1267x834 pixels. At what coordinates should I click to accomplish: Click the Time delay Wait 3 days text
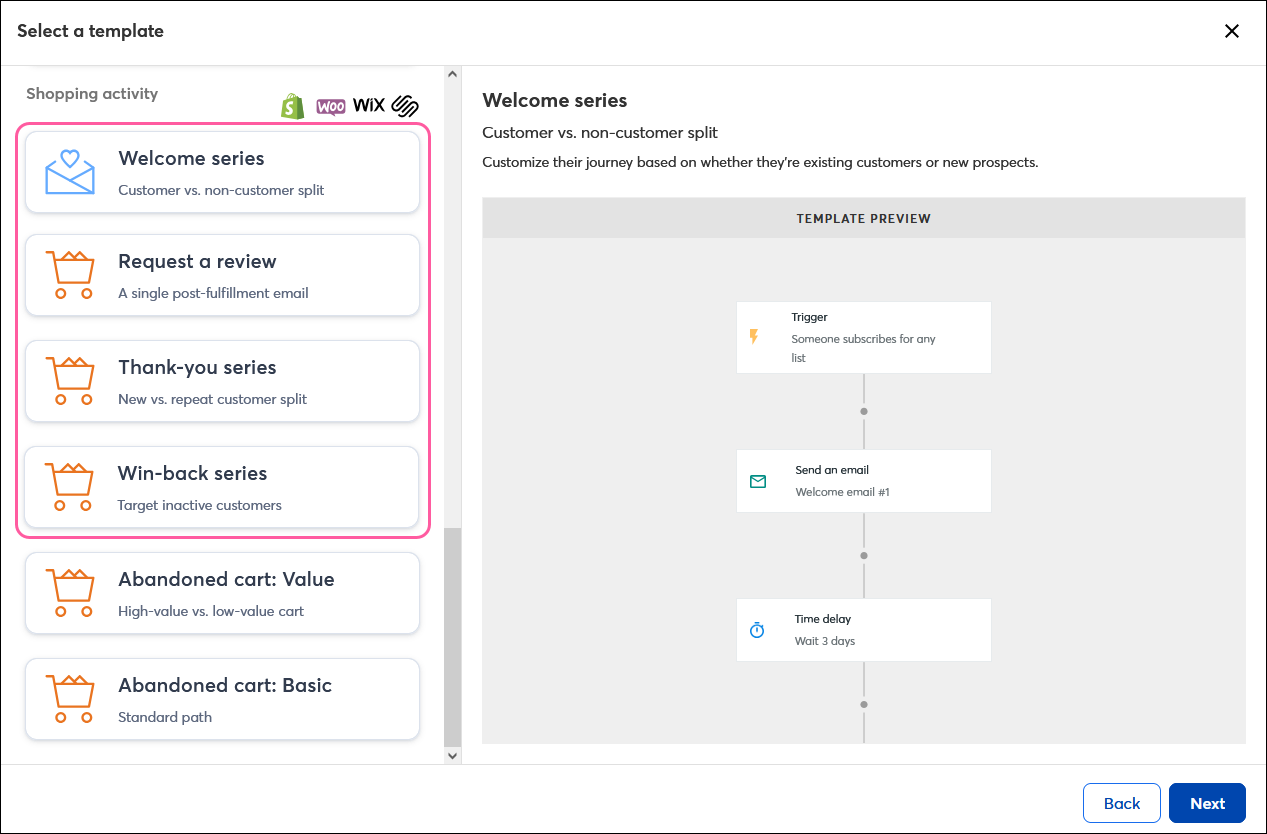click(x=825, y=641)
